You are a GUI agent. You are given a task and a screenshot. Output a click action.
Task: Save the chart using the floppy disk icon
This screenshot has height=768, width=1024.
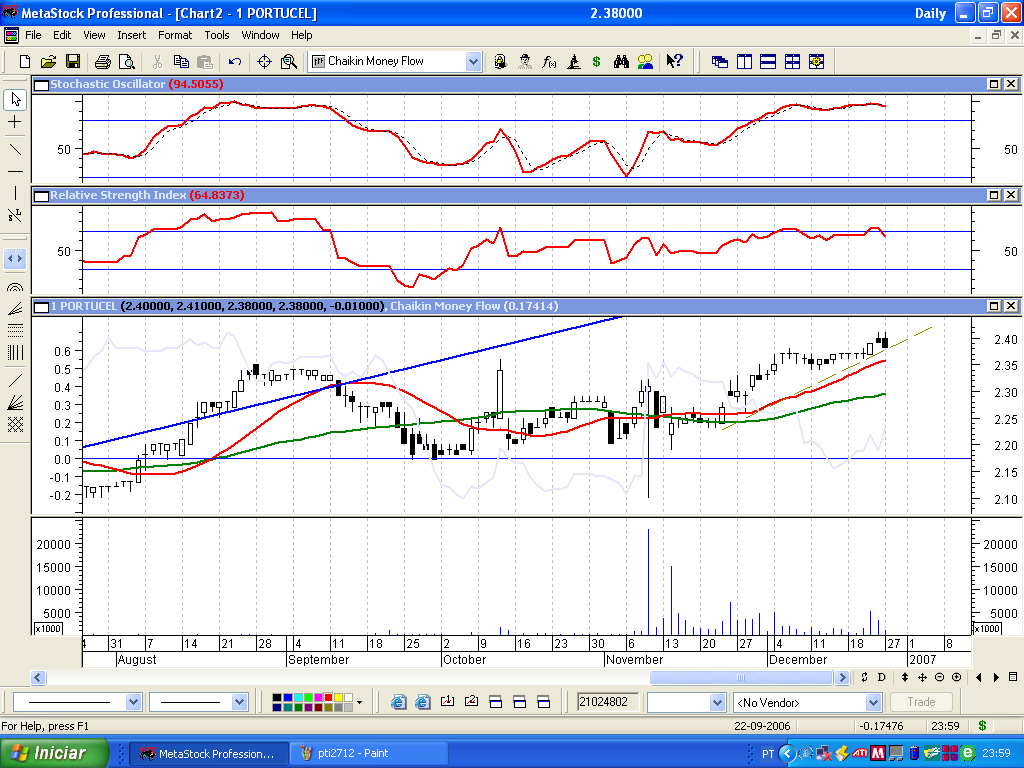pyautogui.click(x=72, y=61)
